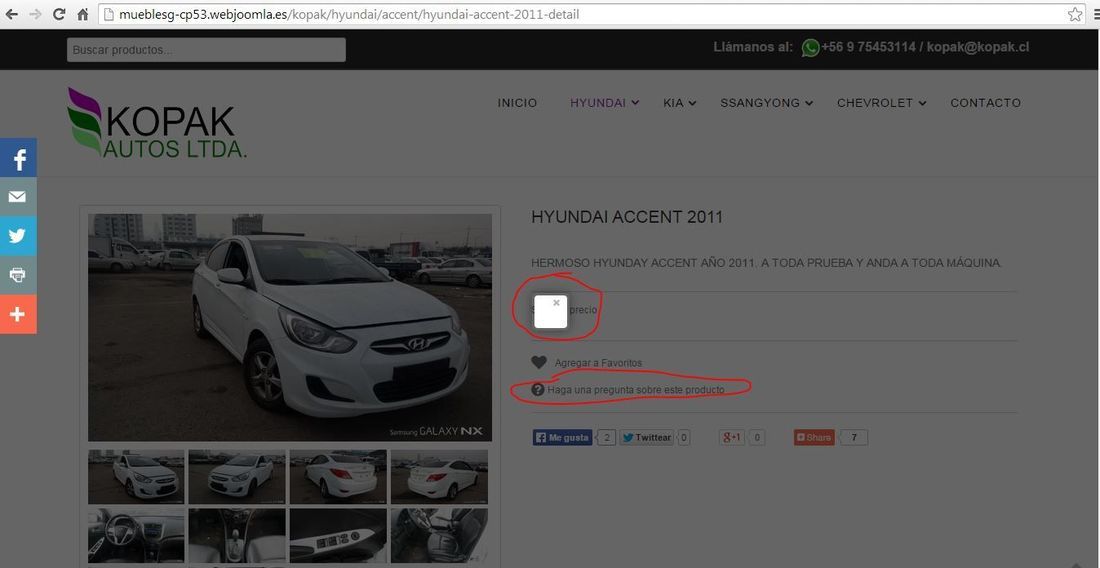The image size is (1100, 568).
Task: Open the KIA menu item
Action: coord(673,103)
